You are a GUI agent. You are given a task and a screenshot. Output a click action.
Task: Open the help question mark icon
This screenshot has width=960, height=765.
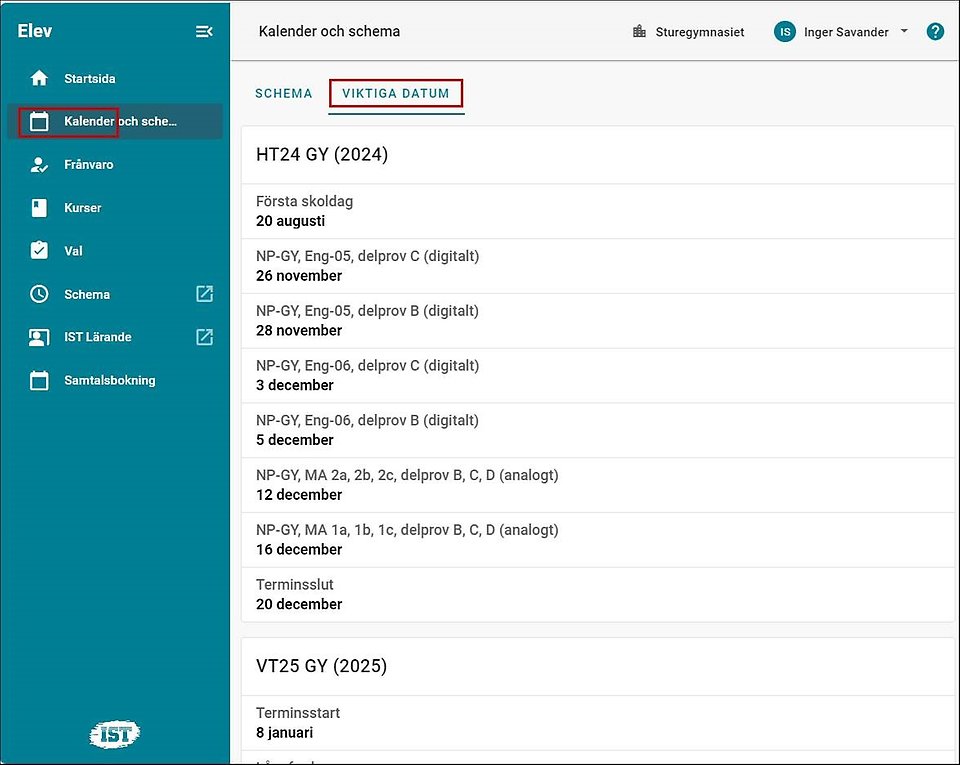pos(935,32)
